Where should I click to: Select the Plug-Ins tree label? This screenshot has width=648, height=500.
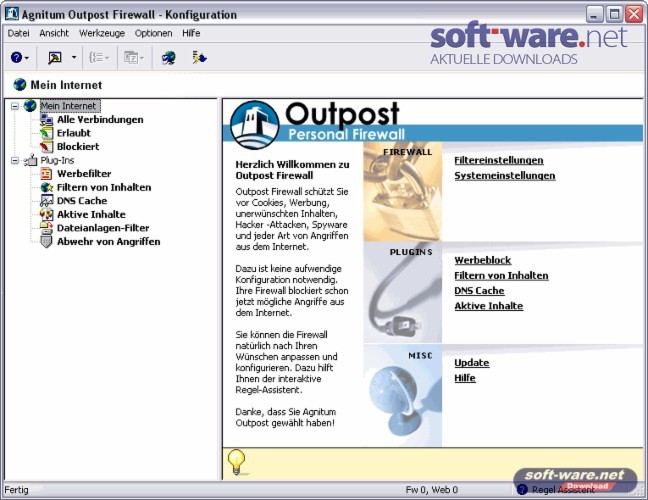click(x=57, y=160)
